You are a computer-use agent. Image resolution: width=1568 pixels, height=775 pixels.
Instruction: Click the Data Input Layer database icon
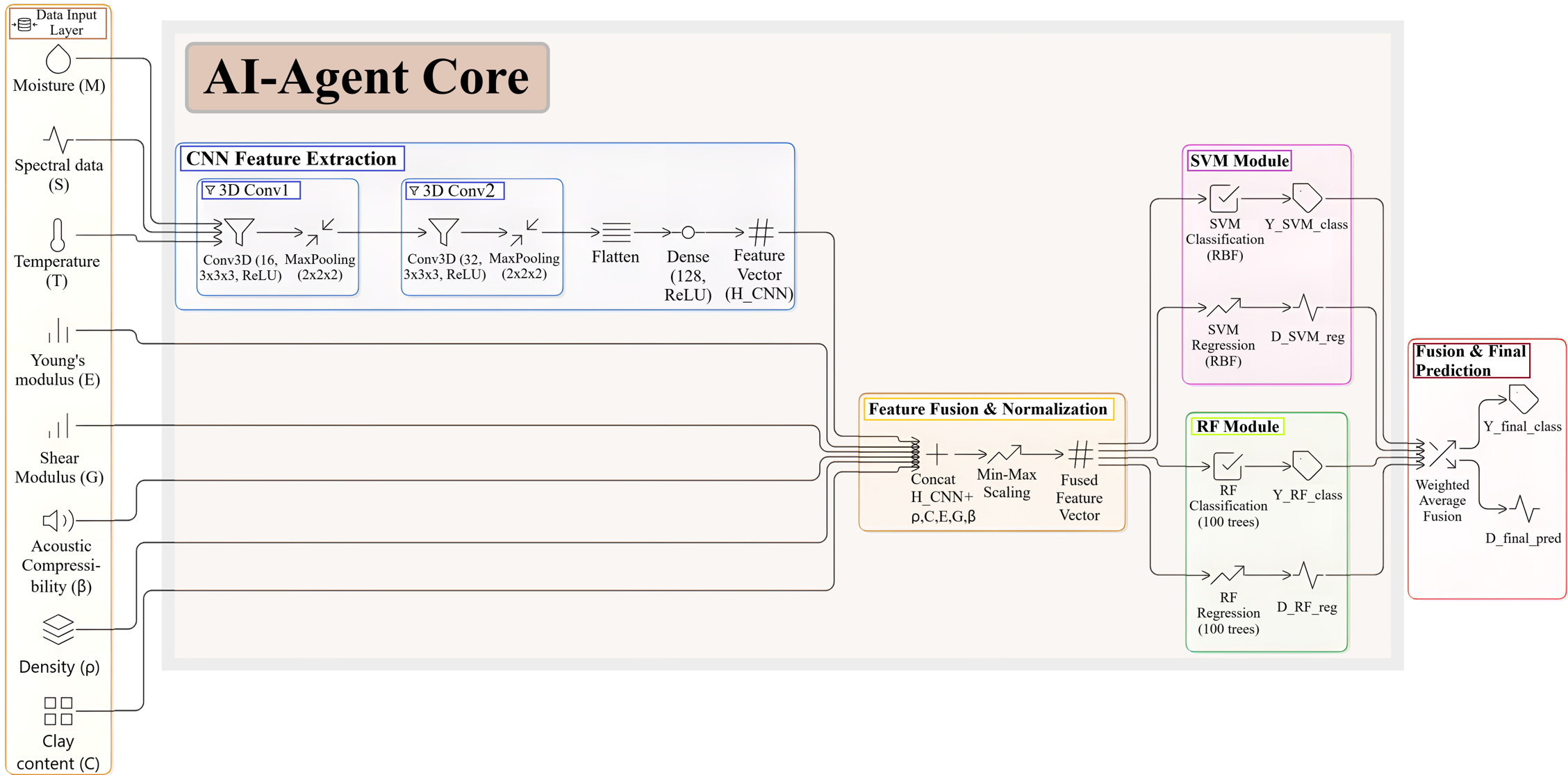[24, 25]
